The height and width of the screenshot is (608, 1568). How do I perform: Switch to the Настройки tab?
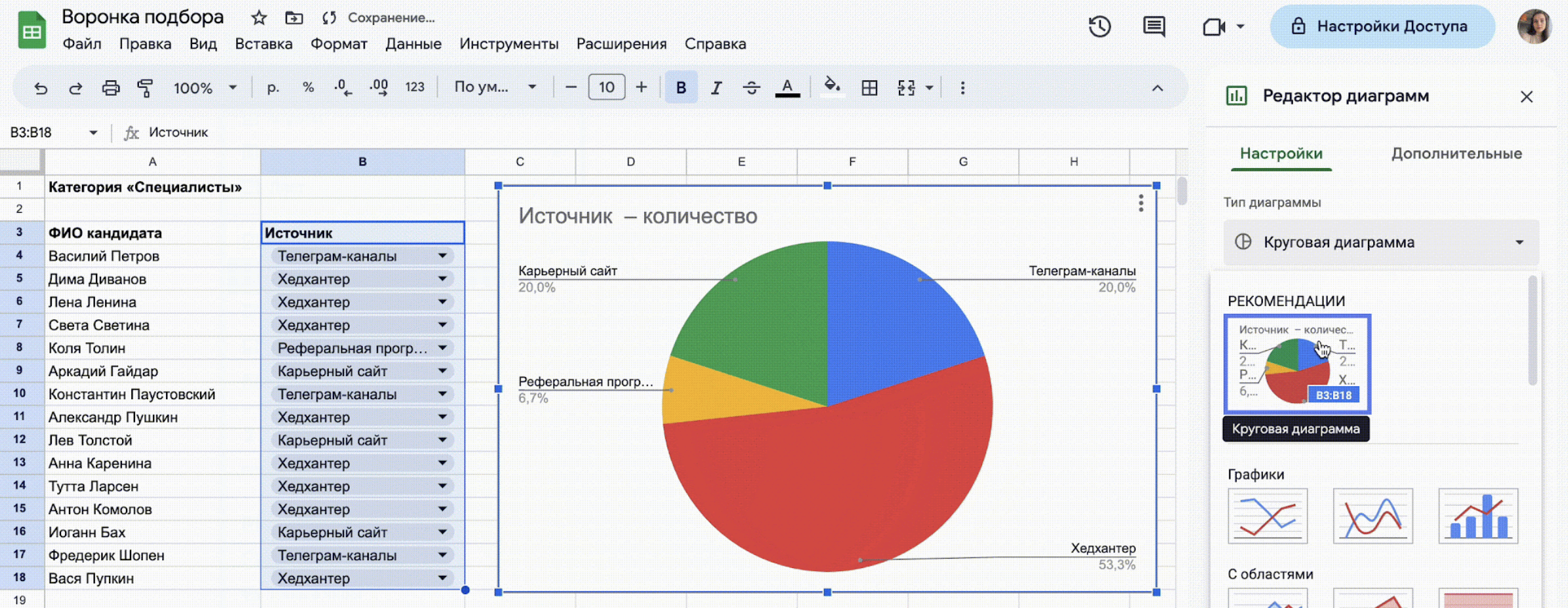coord(1281,154)
